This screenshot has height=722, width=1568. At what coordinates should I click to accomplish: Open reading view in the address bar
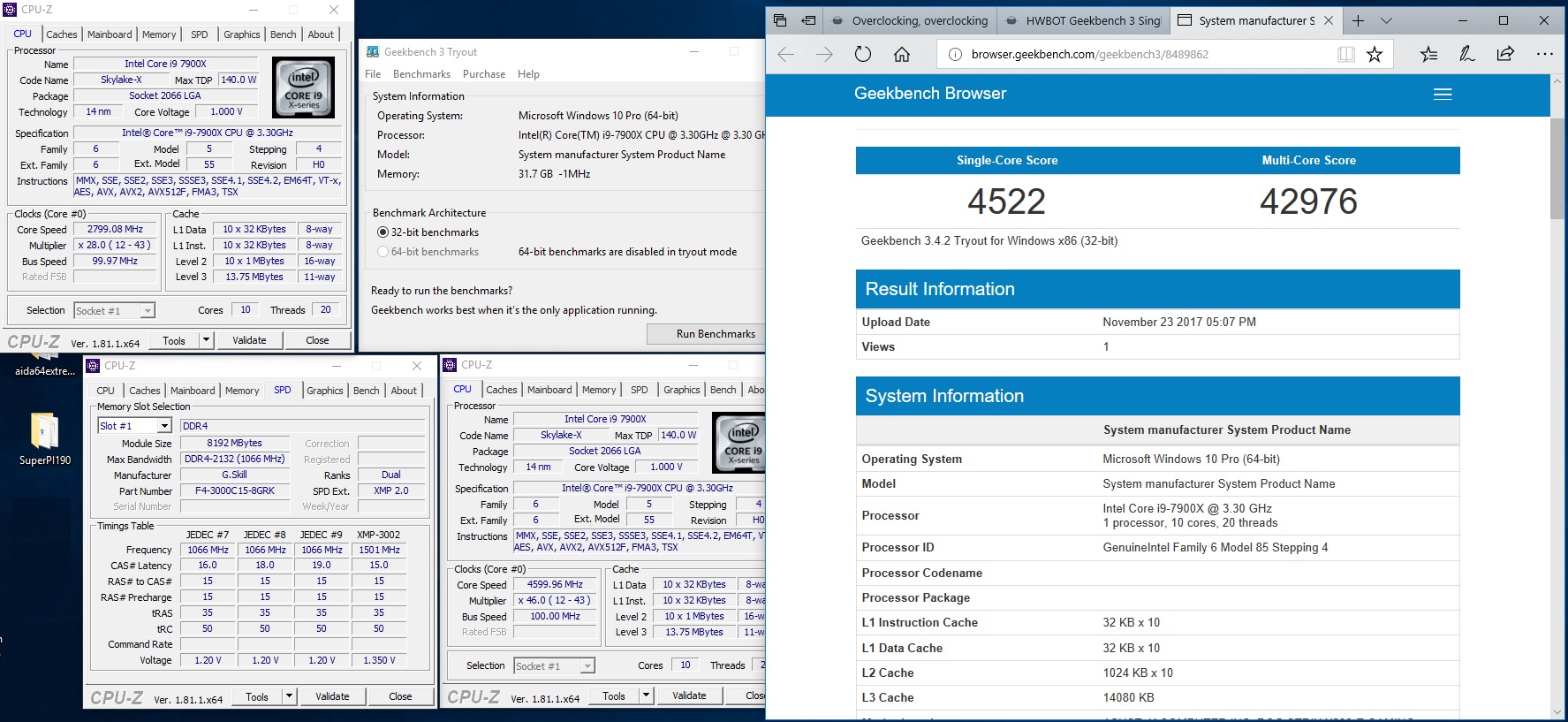(x=1346, y=55)
